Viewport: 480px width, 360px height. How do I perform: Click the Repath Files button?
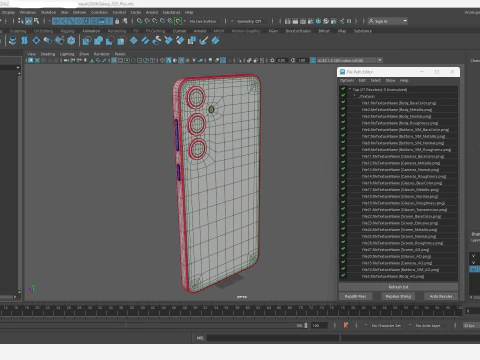point(355,296)
